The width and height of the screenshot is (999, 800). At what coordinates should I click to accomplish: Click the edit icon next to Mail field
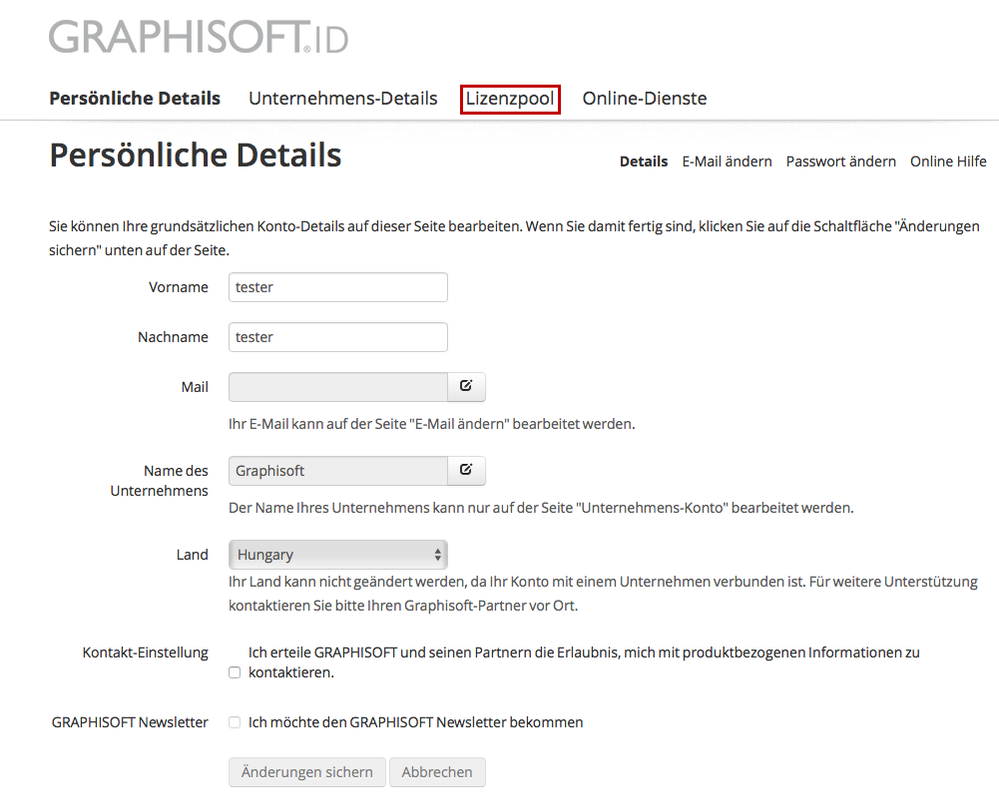point(466,386)
